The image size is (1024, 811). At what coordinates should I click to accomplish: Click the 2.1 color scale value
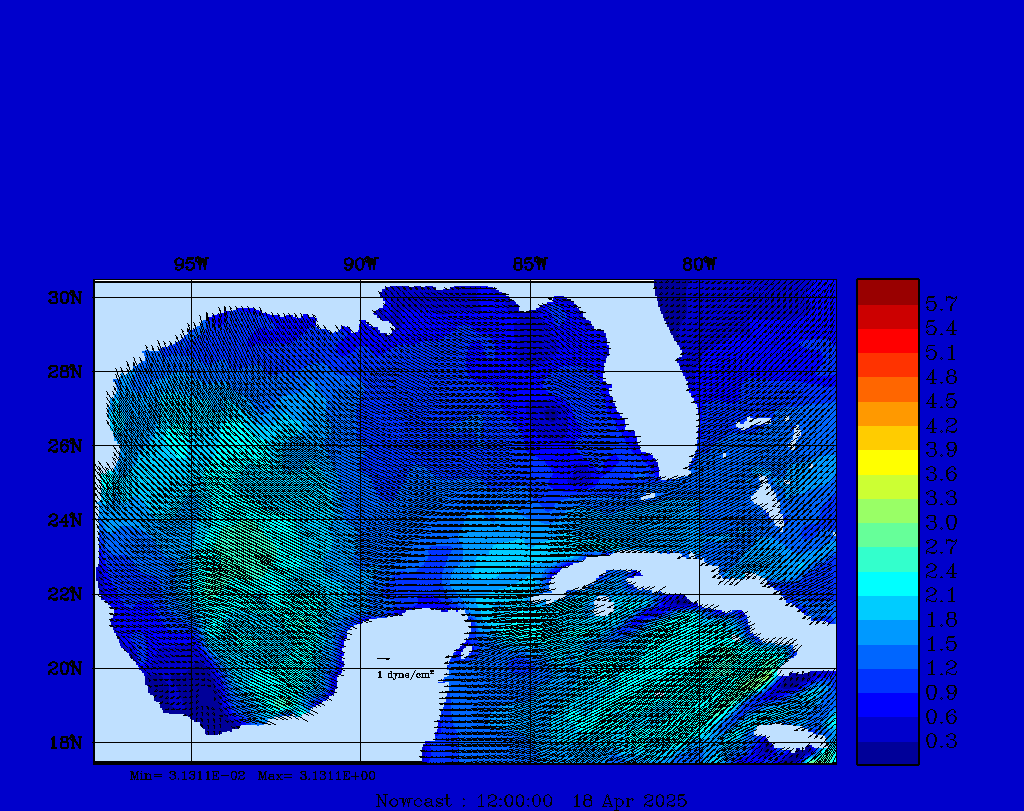(x=941, y=595)
